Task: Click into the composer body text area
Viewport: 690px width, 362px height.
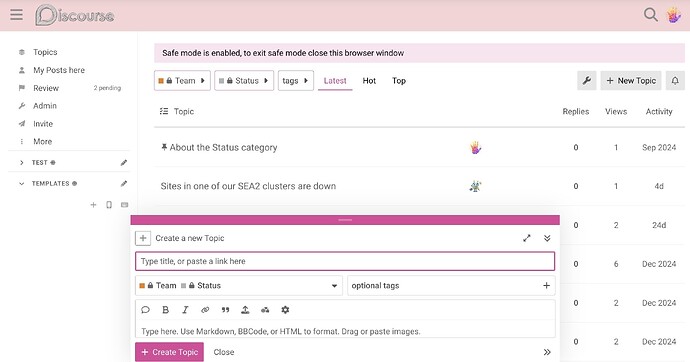Action: point(345,331)
